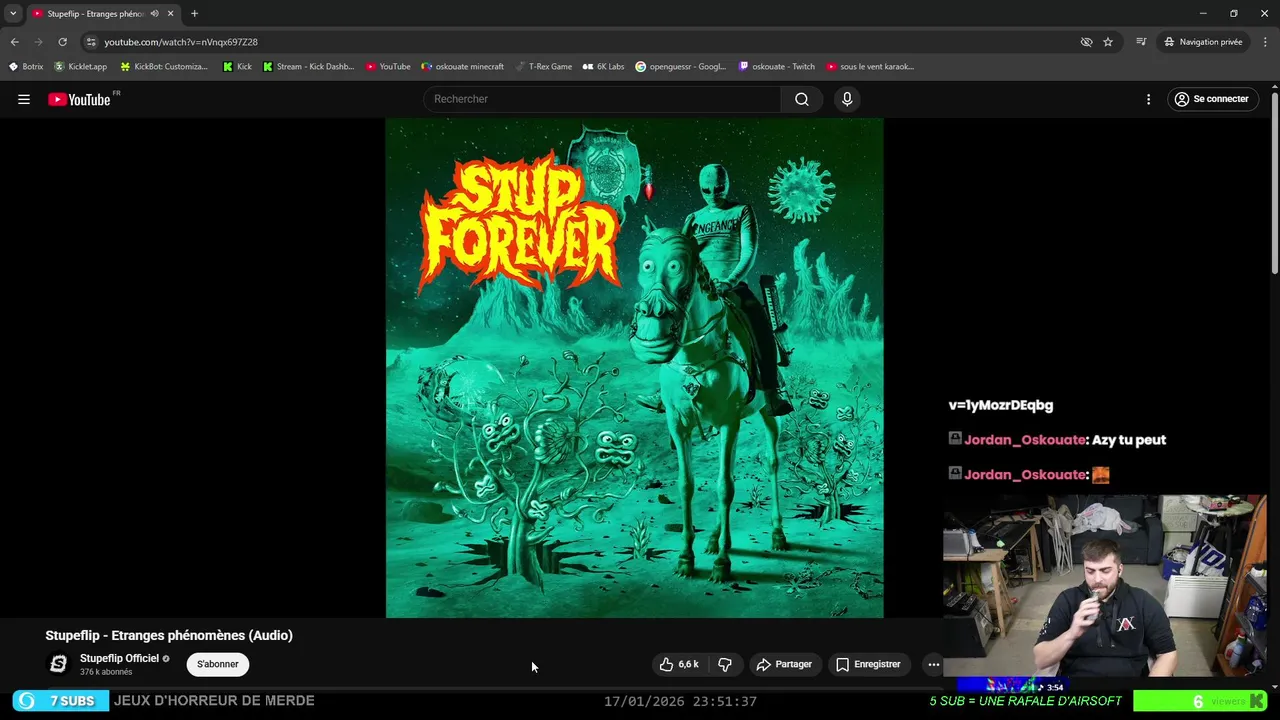Open Chrome three-dot menu
This screenshot has width=1280, height=720.
(x=1266, y=42)
